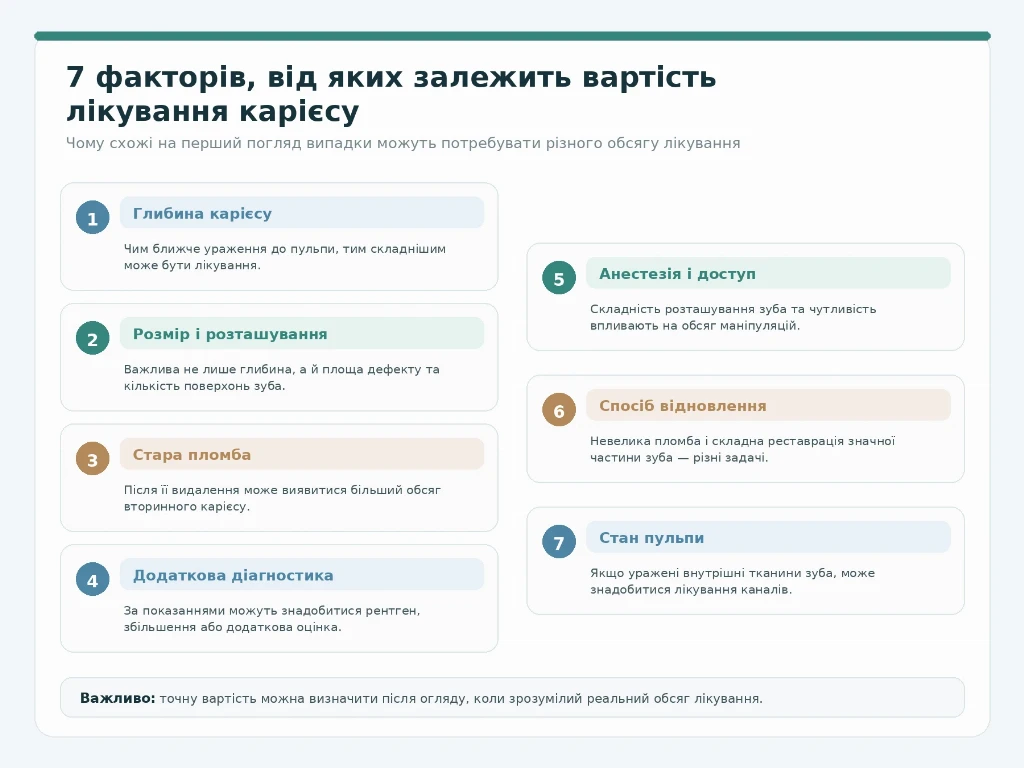Click description 'Якщо уражені внутрішні тканини зуба'
1024x768 pixels.
732,581
